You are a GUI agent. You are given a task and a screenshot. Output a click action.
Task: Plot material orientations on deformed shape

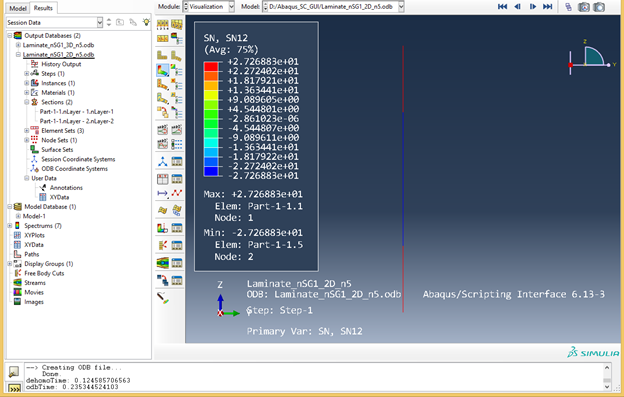pos(162,98)
